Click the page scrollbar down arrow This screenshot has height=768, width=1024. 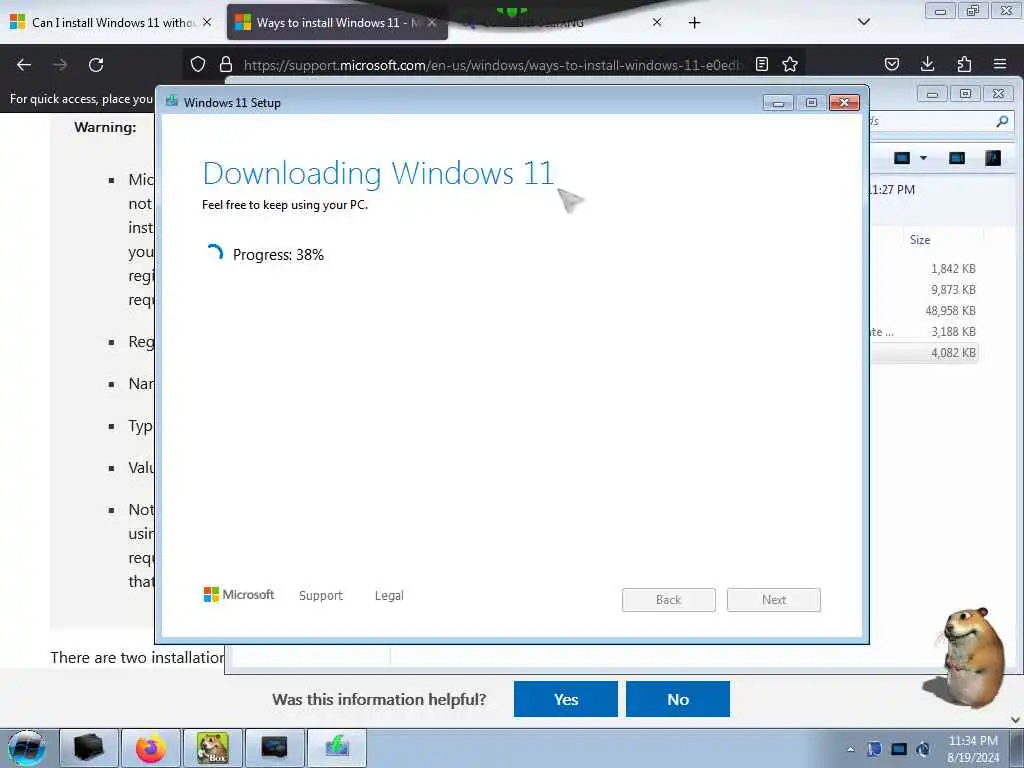click(x=1016, y=720)
